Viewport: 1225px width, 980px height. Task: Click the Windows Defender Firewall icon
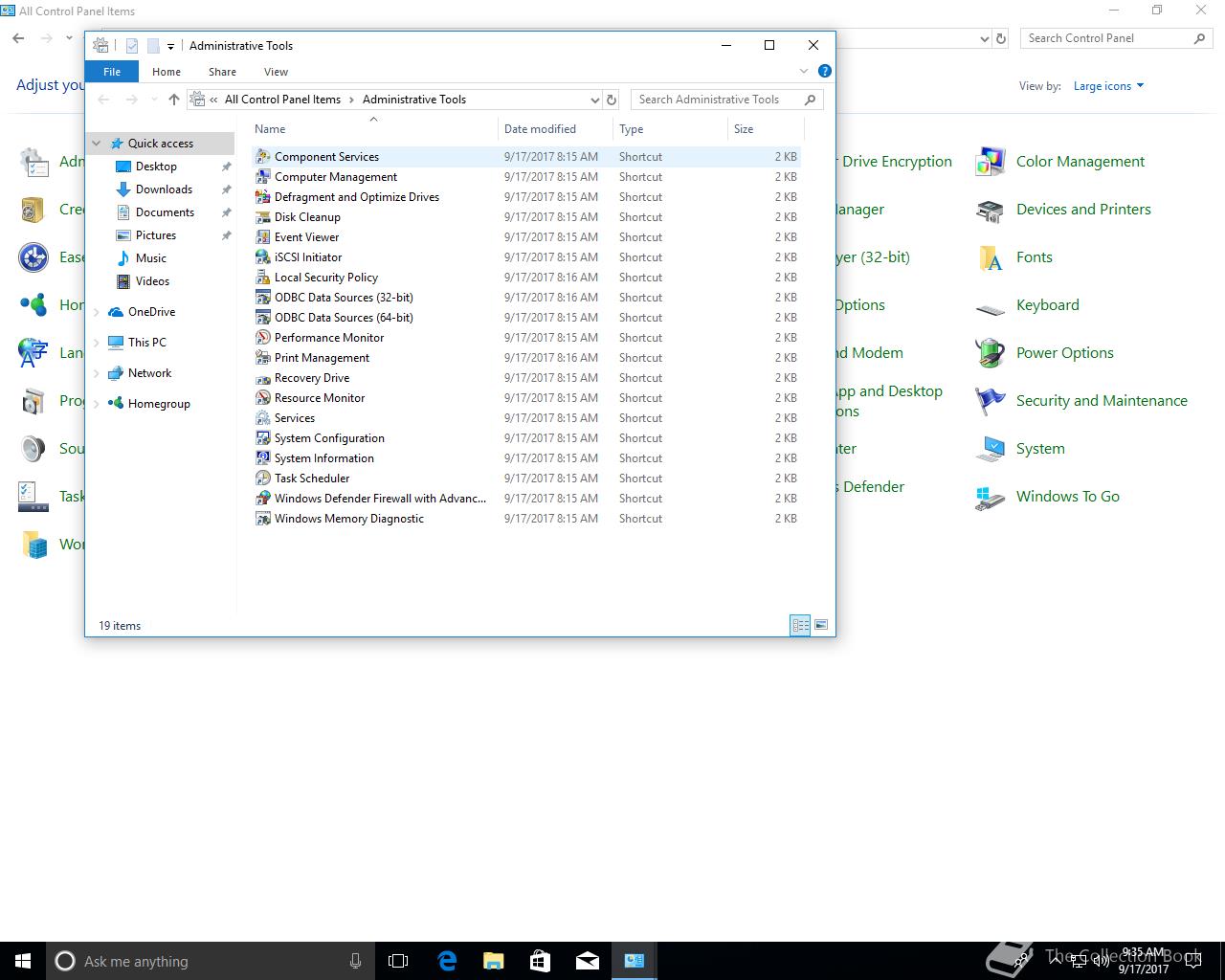(263, 498)
